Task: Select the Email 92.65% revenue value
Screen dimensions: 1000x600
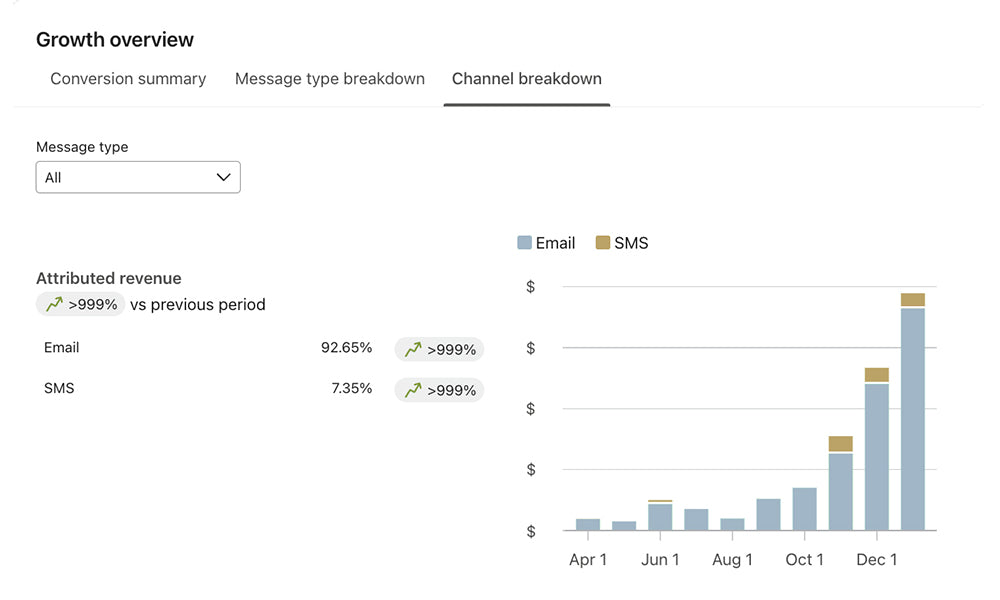Action: tap(346, 348)
